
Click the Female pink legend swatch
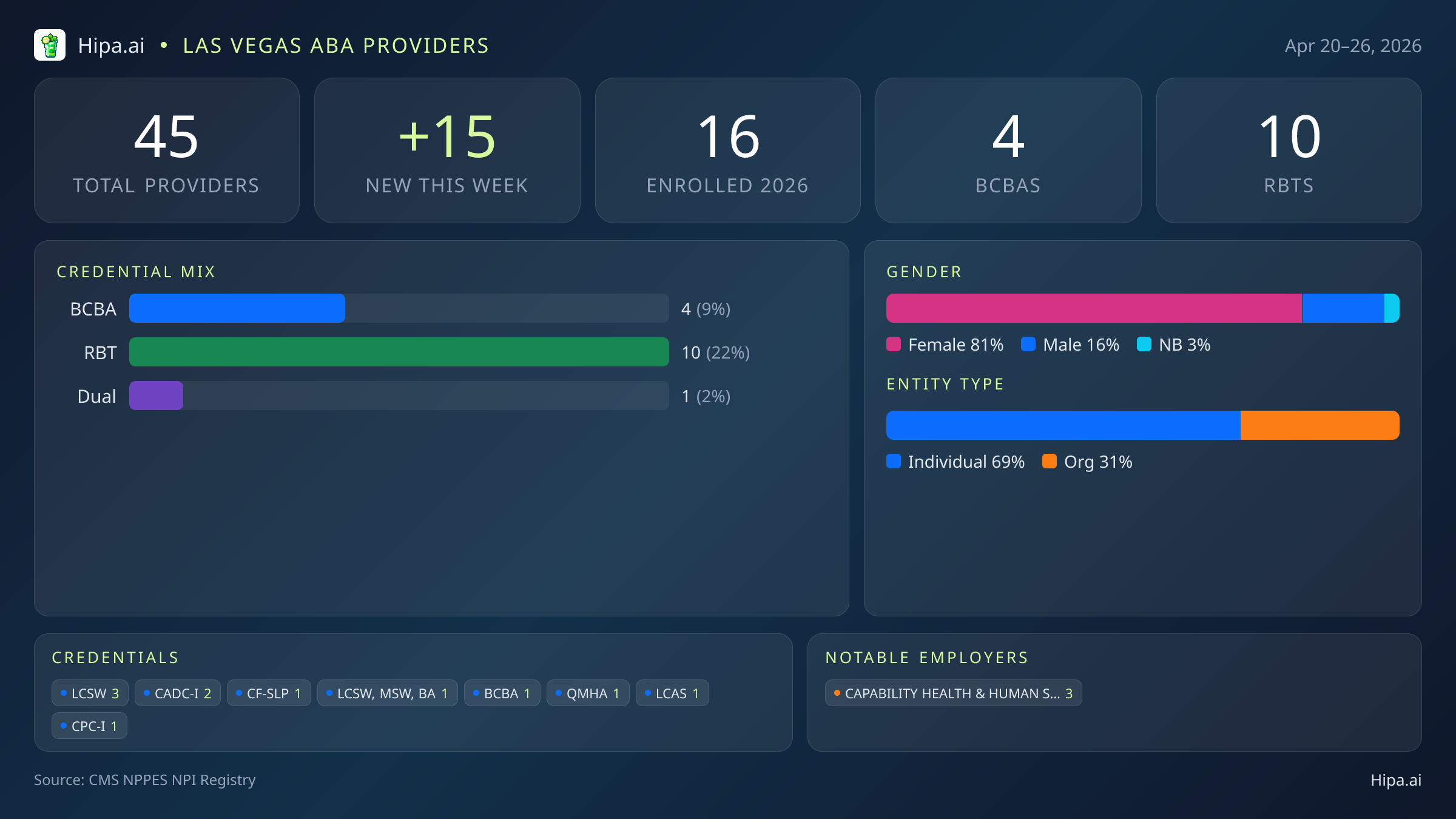tap(894, 345)
